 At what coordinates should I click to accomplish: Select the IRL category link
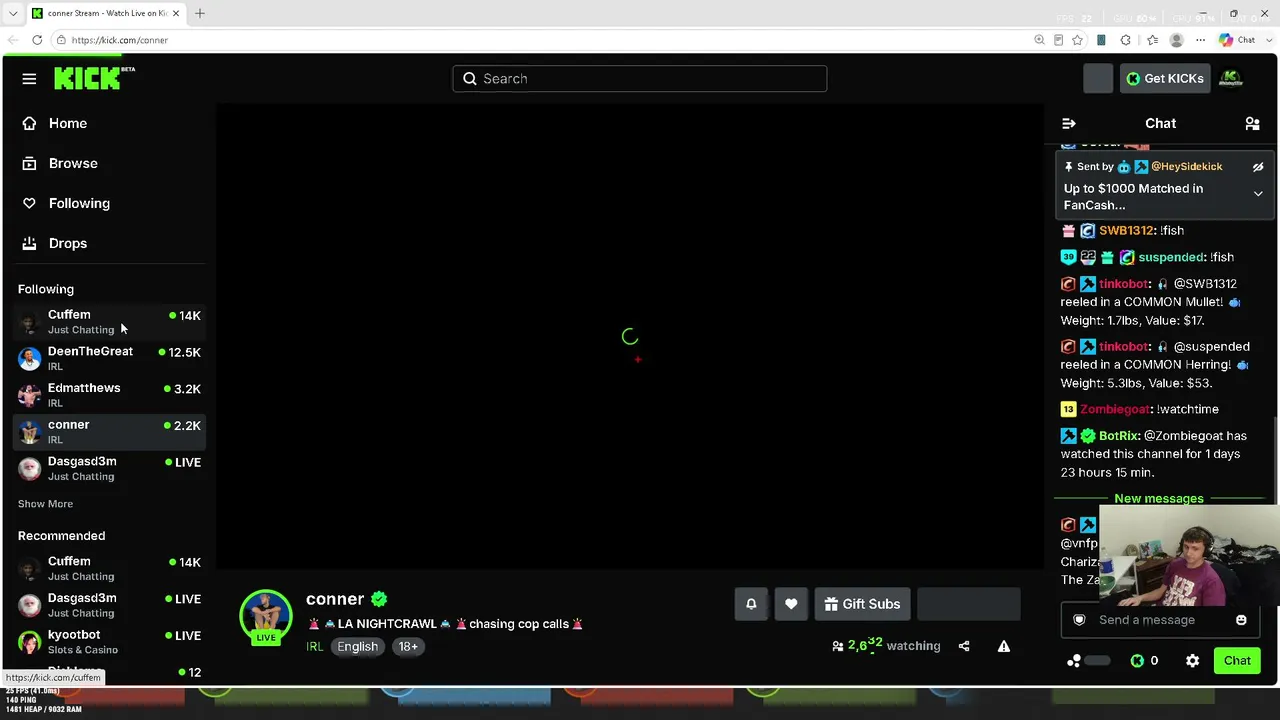pyautogui.click(x=314, y=647)
